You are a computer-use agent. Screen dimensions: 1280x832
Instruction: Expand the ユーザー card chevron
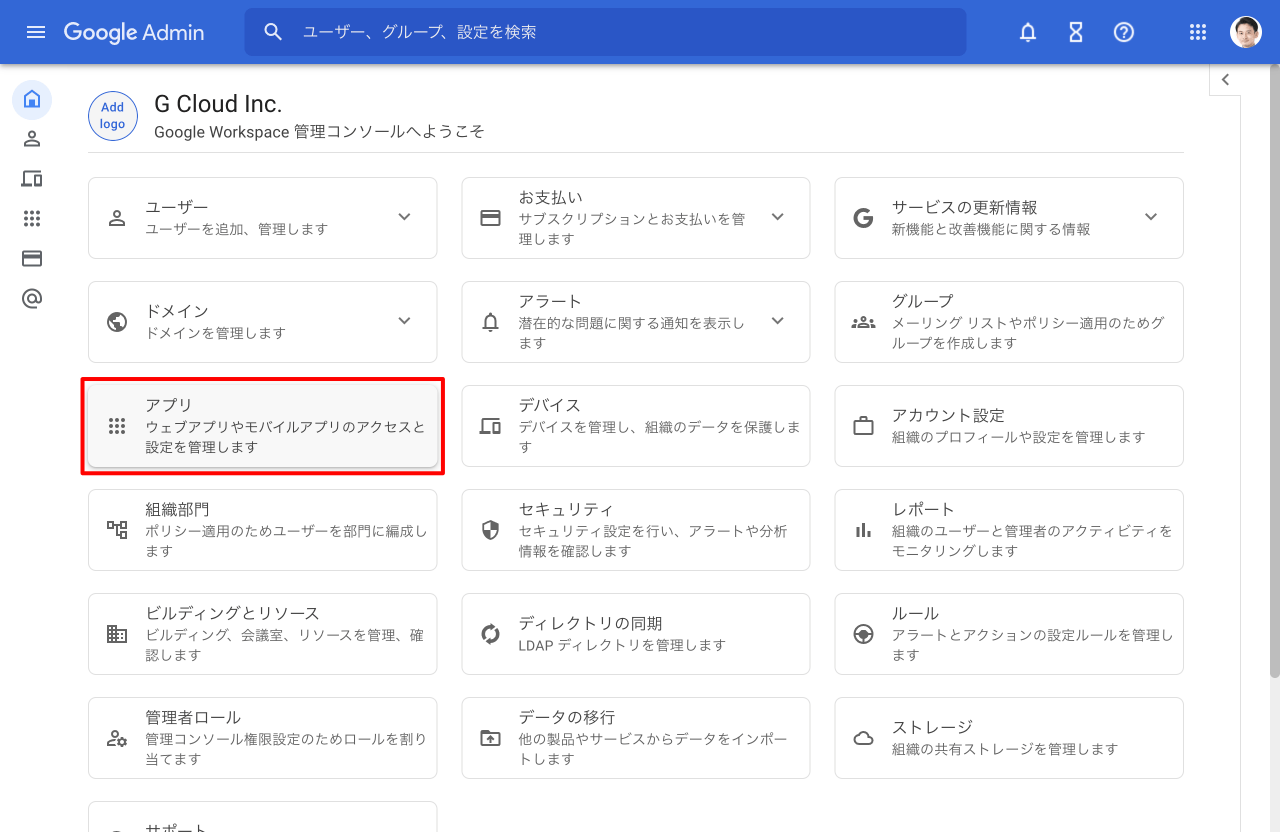point(404,217)
